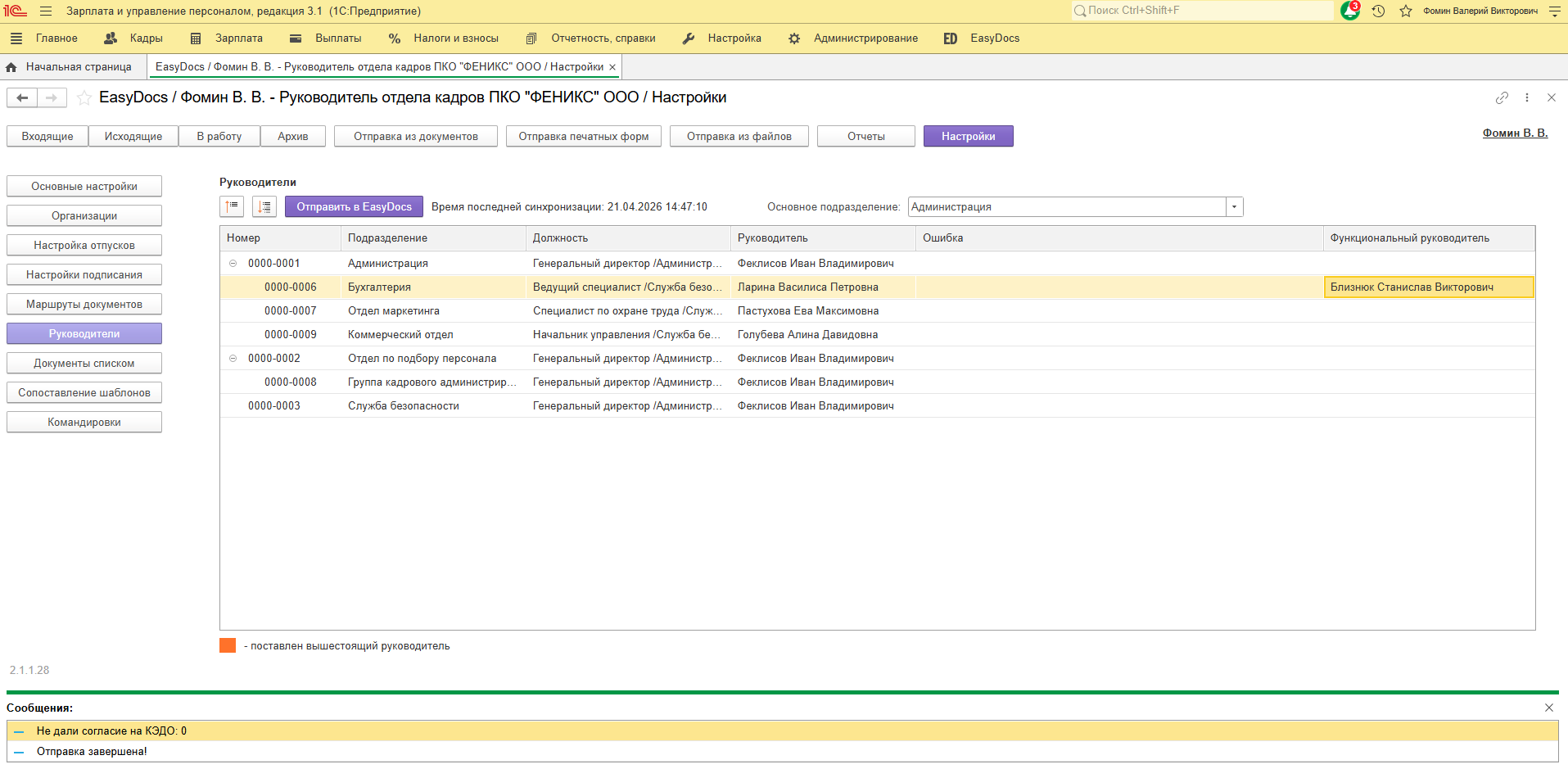The height and width of the screenshot is (769, 1568).
Task: Go back with the left arrow
Action: point(22,98)
